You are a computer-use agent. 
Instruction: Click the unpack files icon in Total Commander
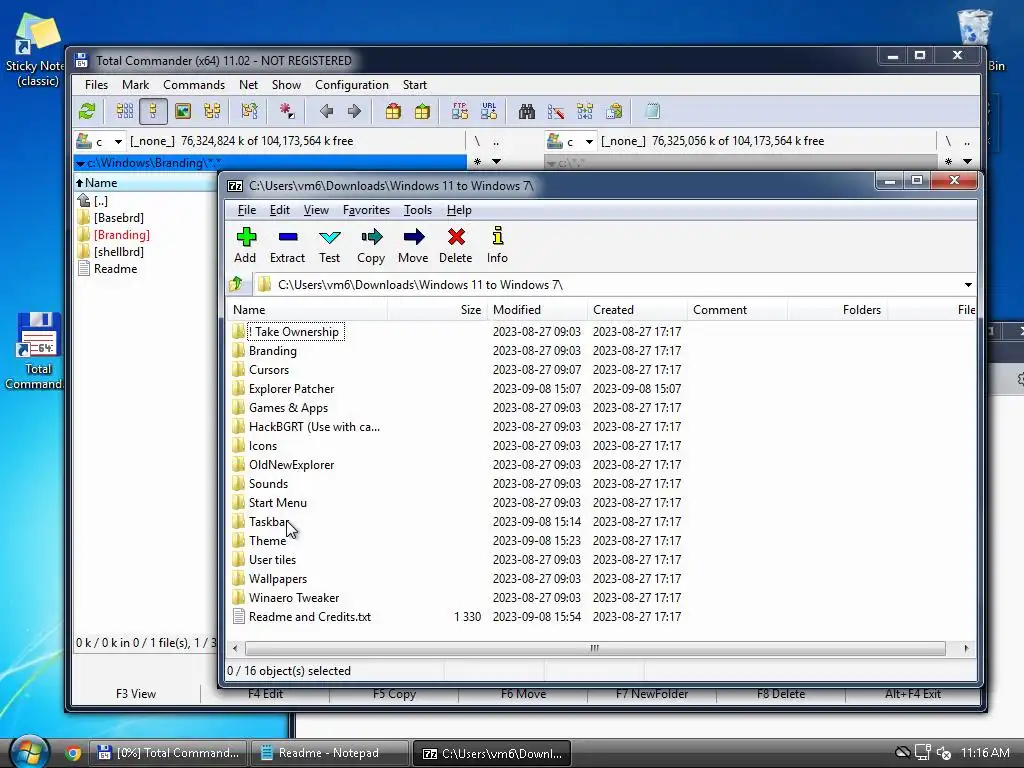(x=422, y=111)
